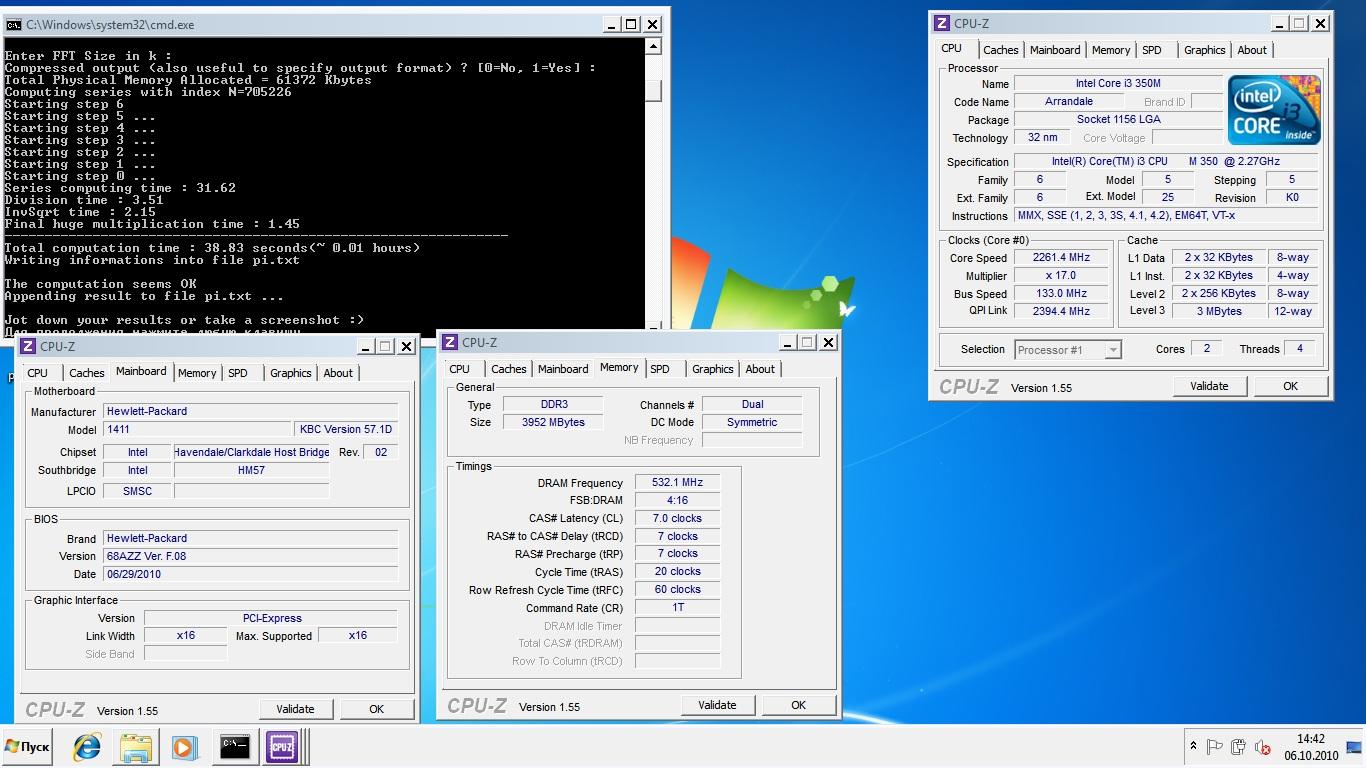Image resolution: width=1366 pixels, height=768 pixels.
Task: Open Graphics tab in Memory window
Action: pos(712,369)
